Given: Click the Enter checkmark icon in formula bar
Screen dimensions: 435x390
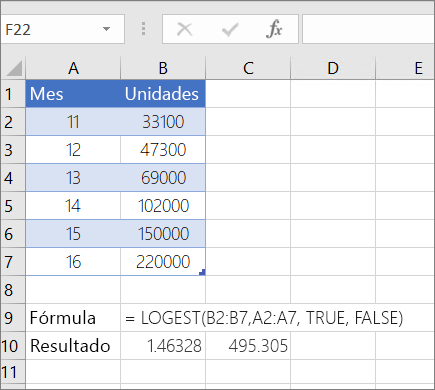Looking at the screenshot, I should click(230, 29).
